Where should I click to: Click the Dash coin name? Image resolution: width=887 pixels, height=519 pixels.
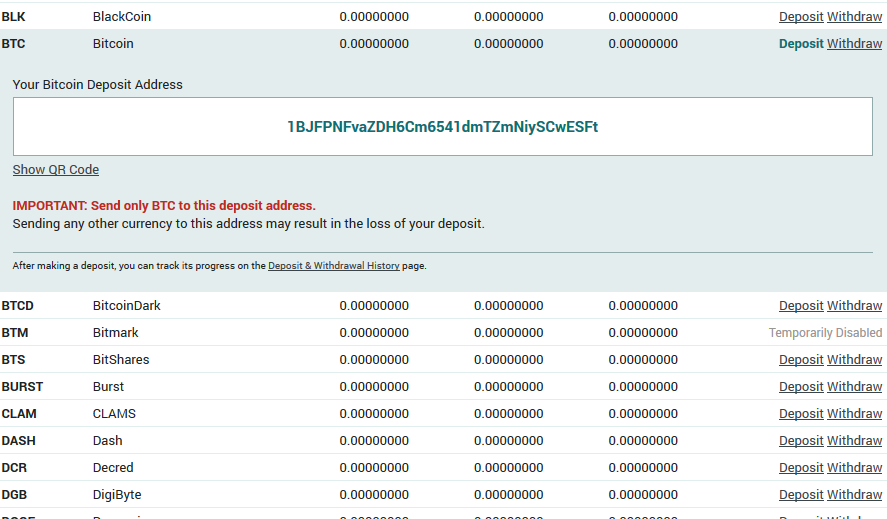pyautogui.click(x=107, y=441)
